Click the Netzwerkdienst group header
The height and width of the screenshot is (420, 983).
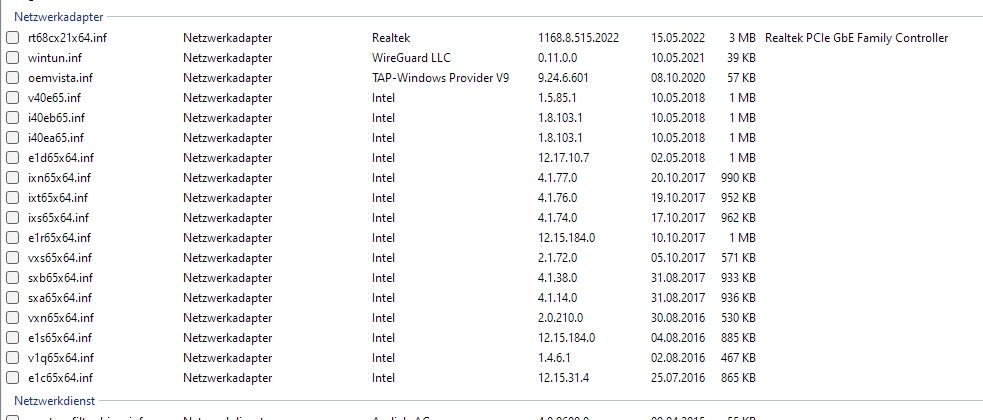[x=55, y=400]
